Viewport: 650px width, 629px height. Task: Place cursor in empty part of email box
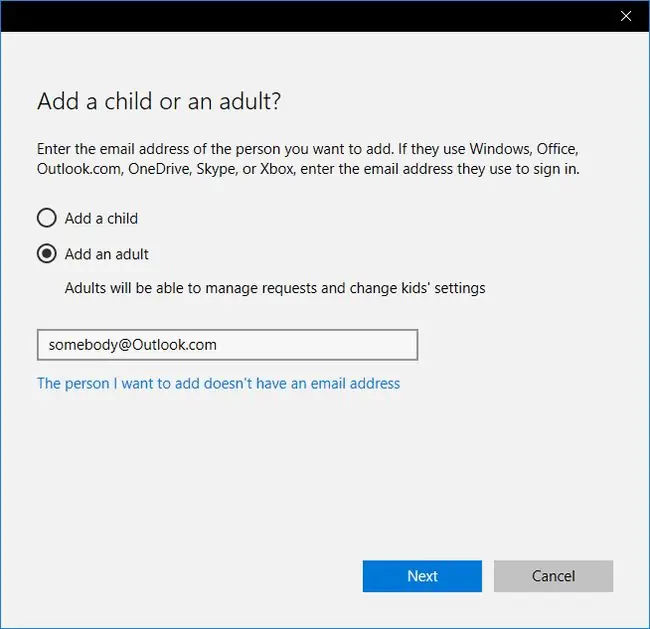[x=317, y=345]
